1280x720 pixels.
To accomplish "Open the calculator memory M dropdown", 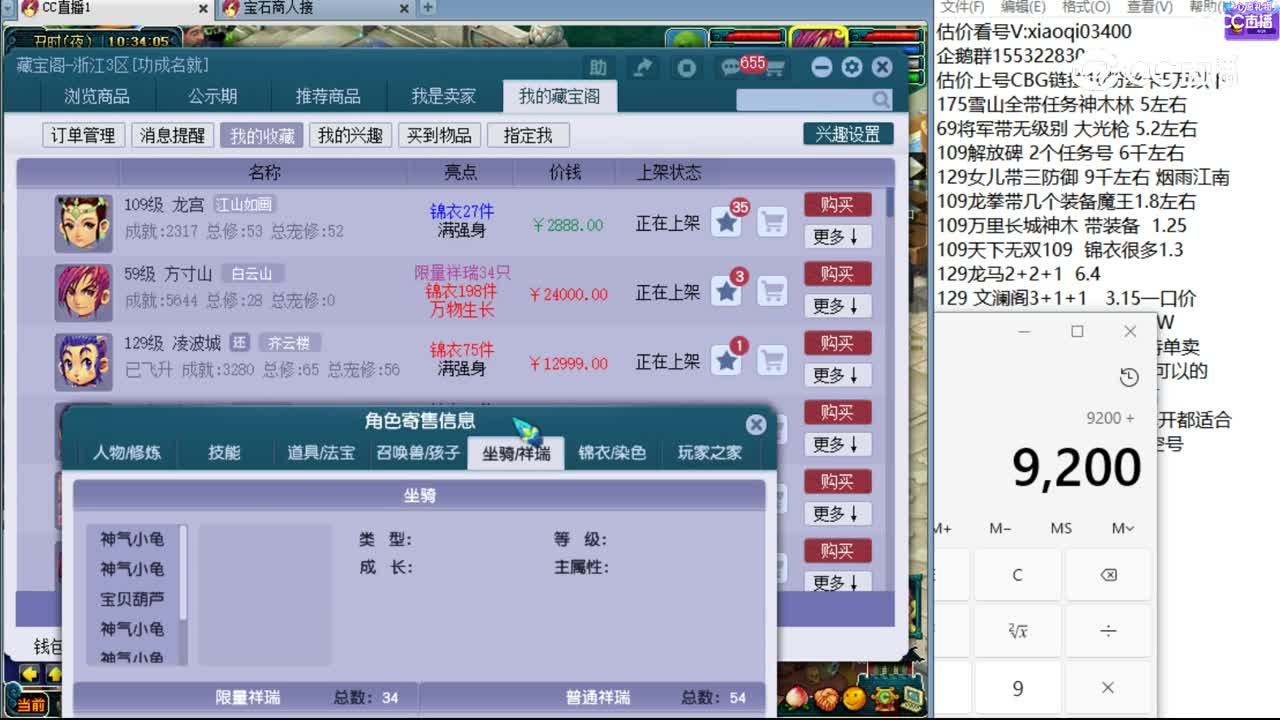I will pyautogui.click(x=1122, y=528).
